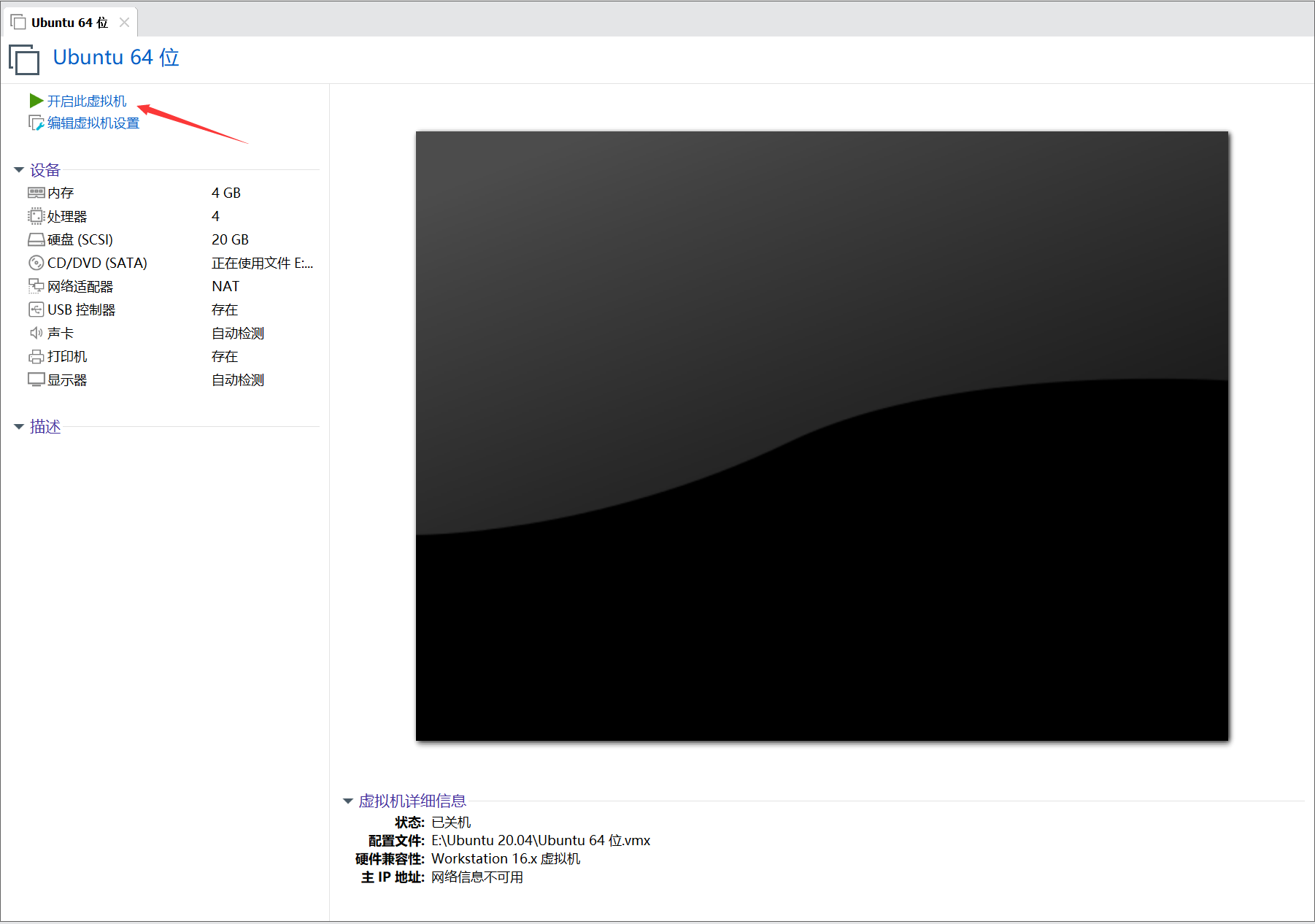The width and height of the screenshot is (1315, 924).
Task: Open 编辑虚拟机设置 link
Action: [93, 123]
